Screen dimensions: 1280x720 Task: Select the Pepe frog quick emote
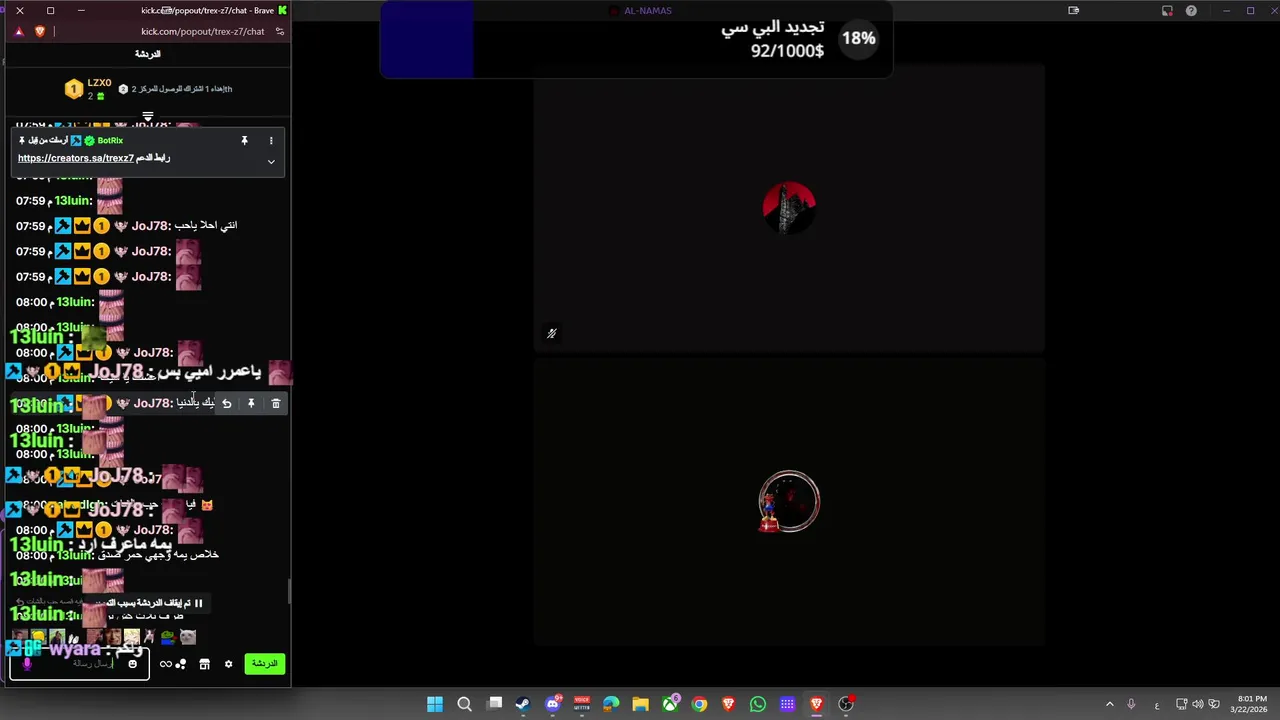[168, 637]
